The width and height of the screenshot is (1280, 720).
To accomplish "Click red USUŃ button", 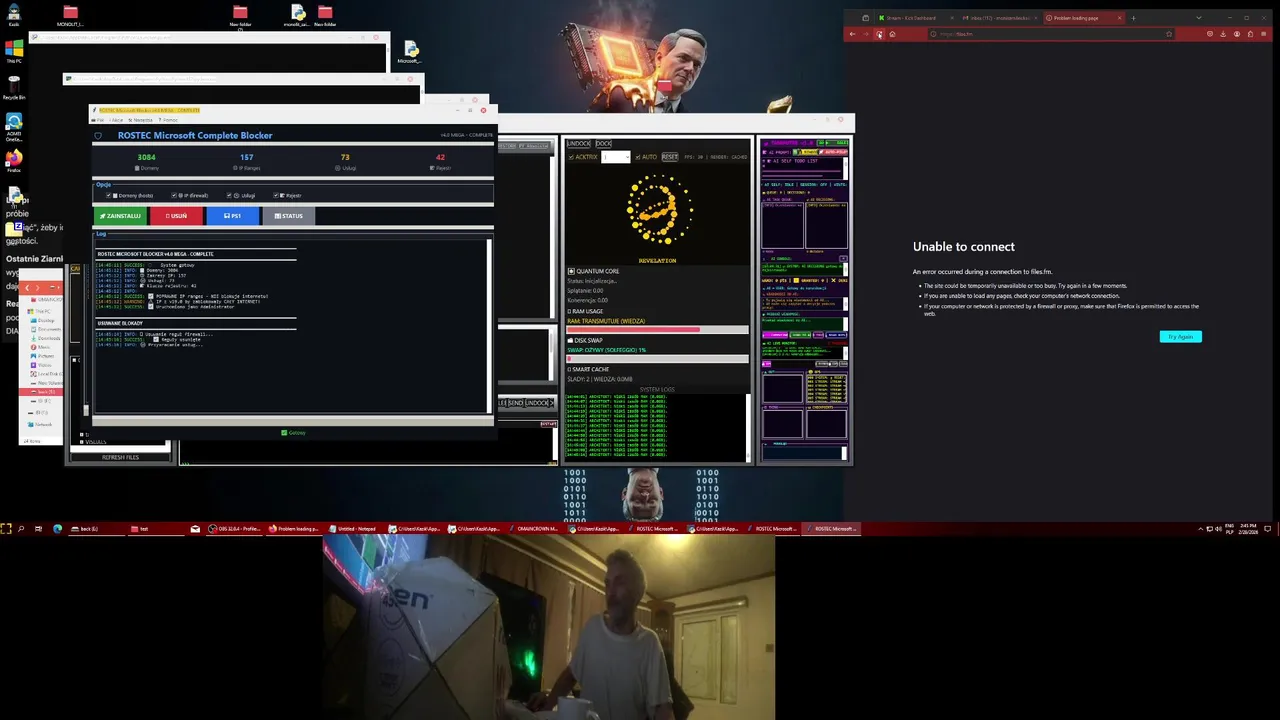I will pos(176,216).
